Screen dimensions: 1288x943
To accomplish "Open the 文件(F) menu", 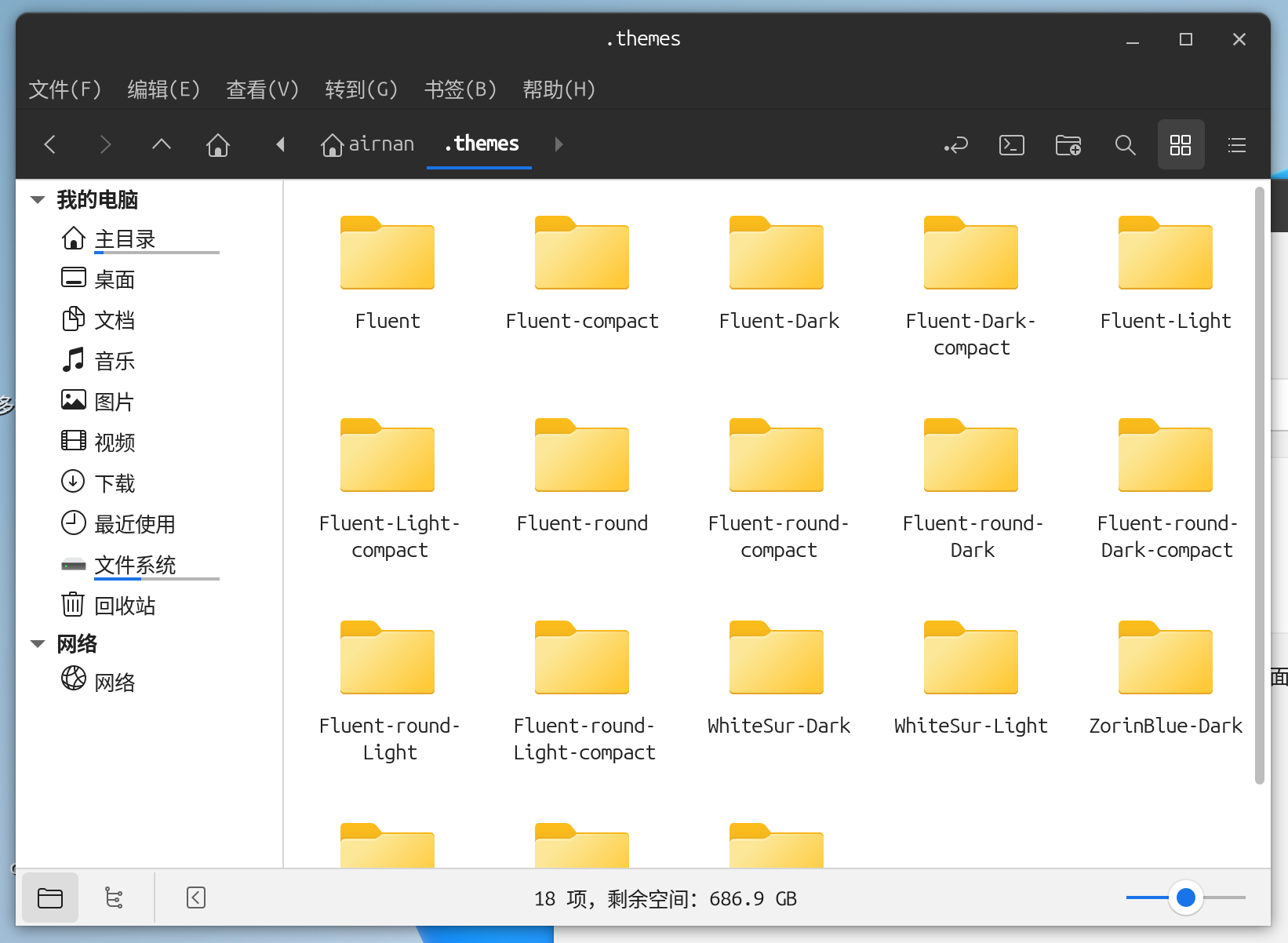I will point(65,89).
